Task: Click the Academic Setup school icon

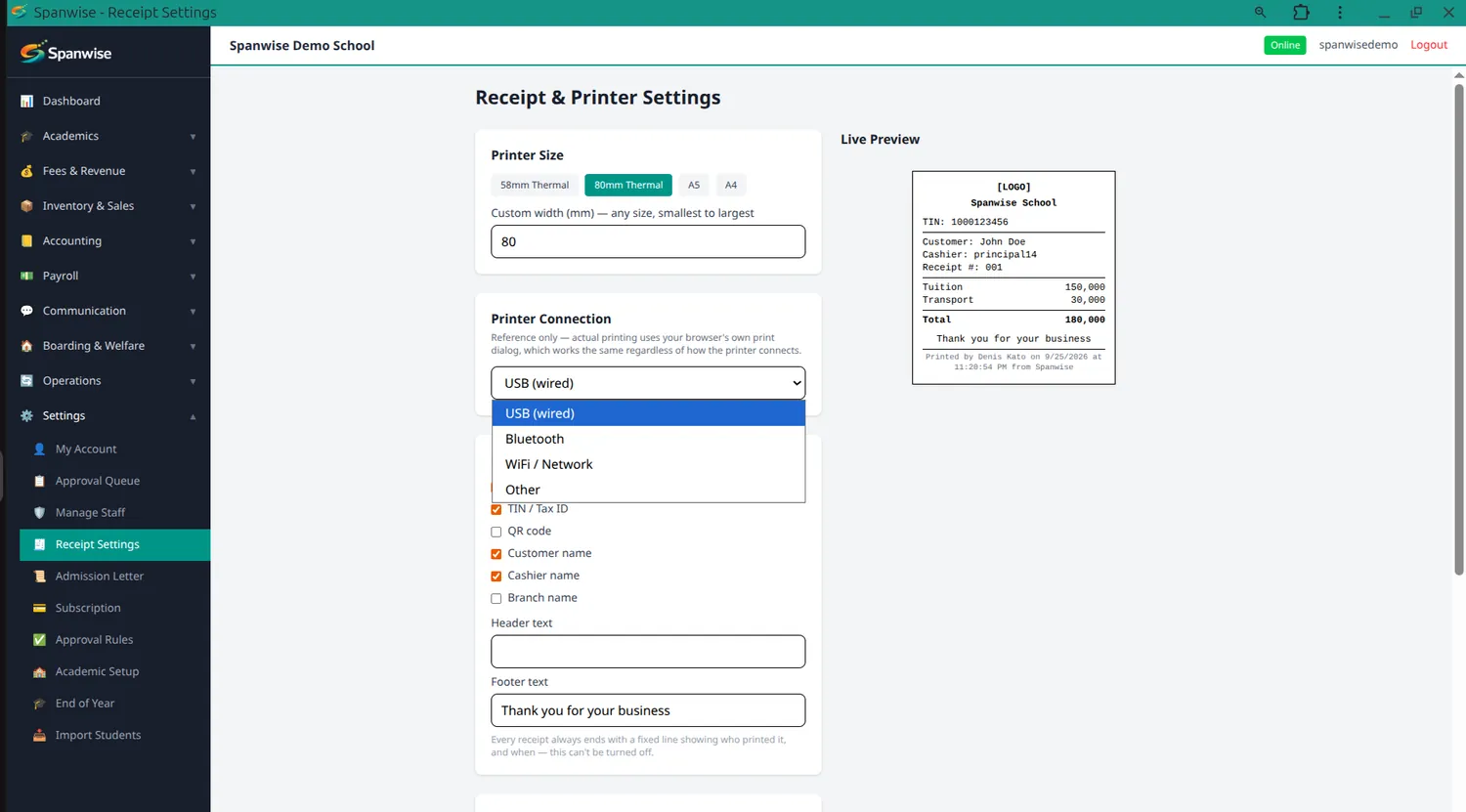Action: 39,672
